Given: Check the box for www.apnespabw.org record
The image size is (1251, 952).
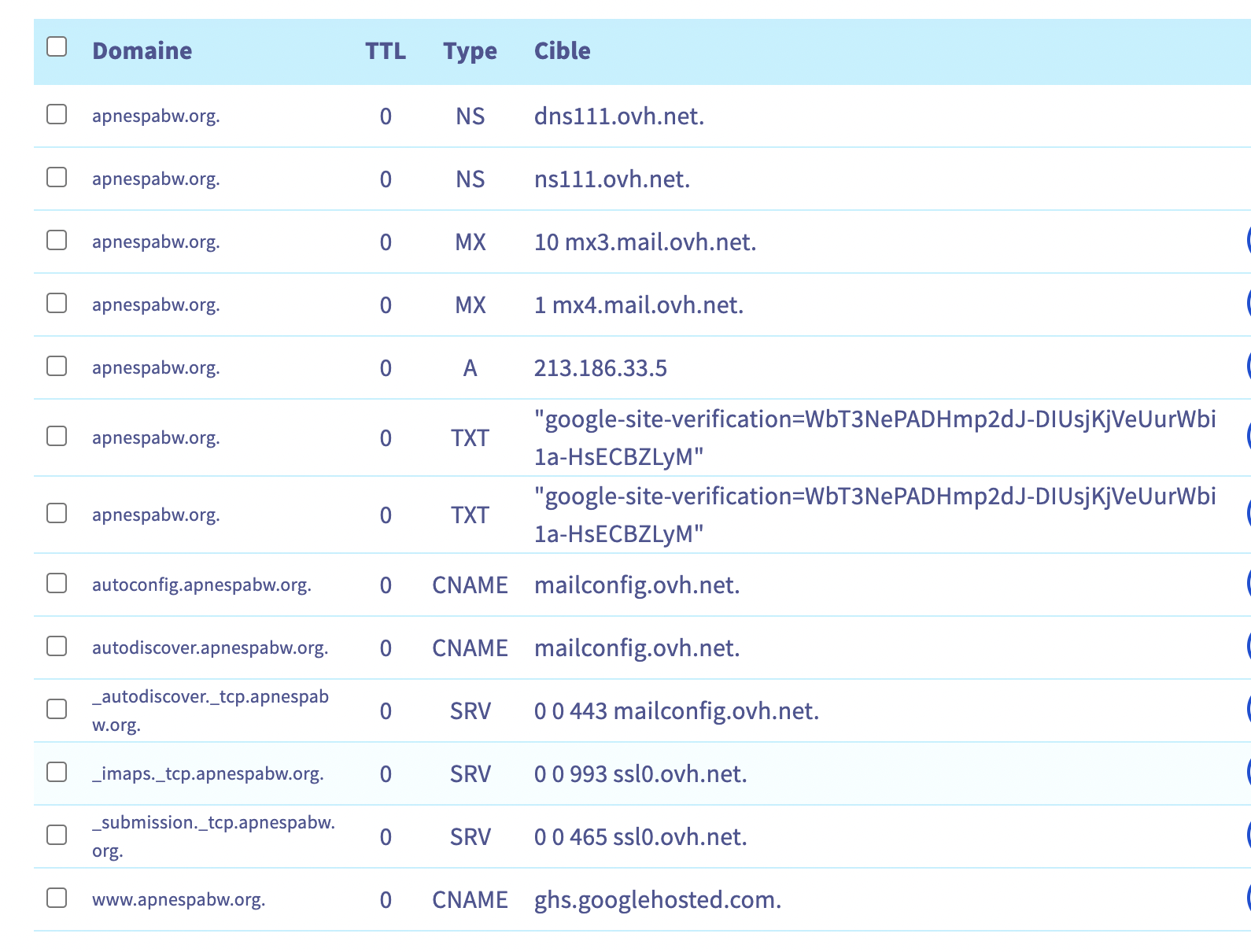Looking at the screenshot, I should click(57, 898).
